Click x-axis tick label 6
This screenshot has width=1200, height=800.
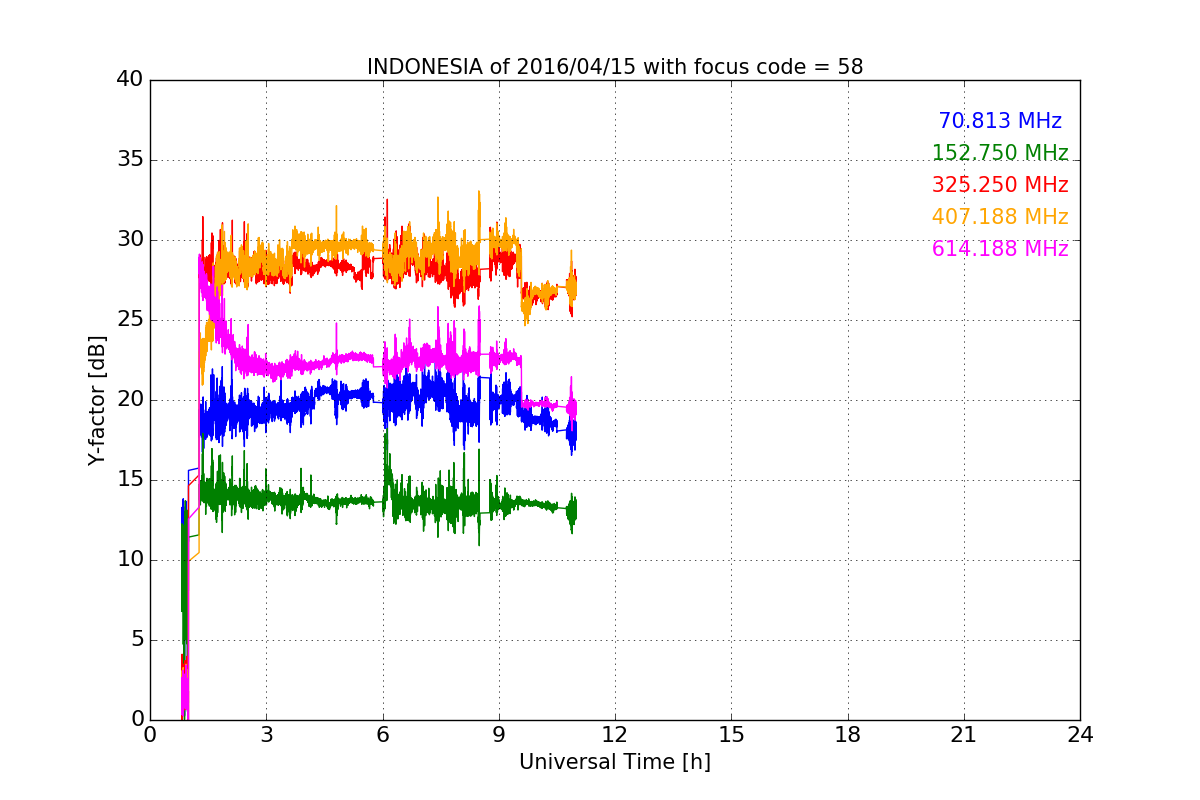tap(383, 735)
